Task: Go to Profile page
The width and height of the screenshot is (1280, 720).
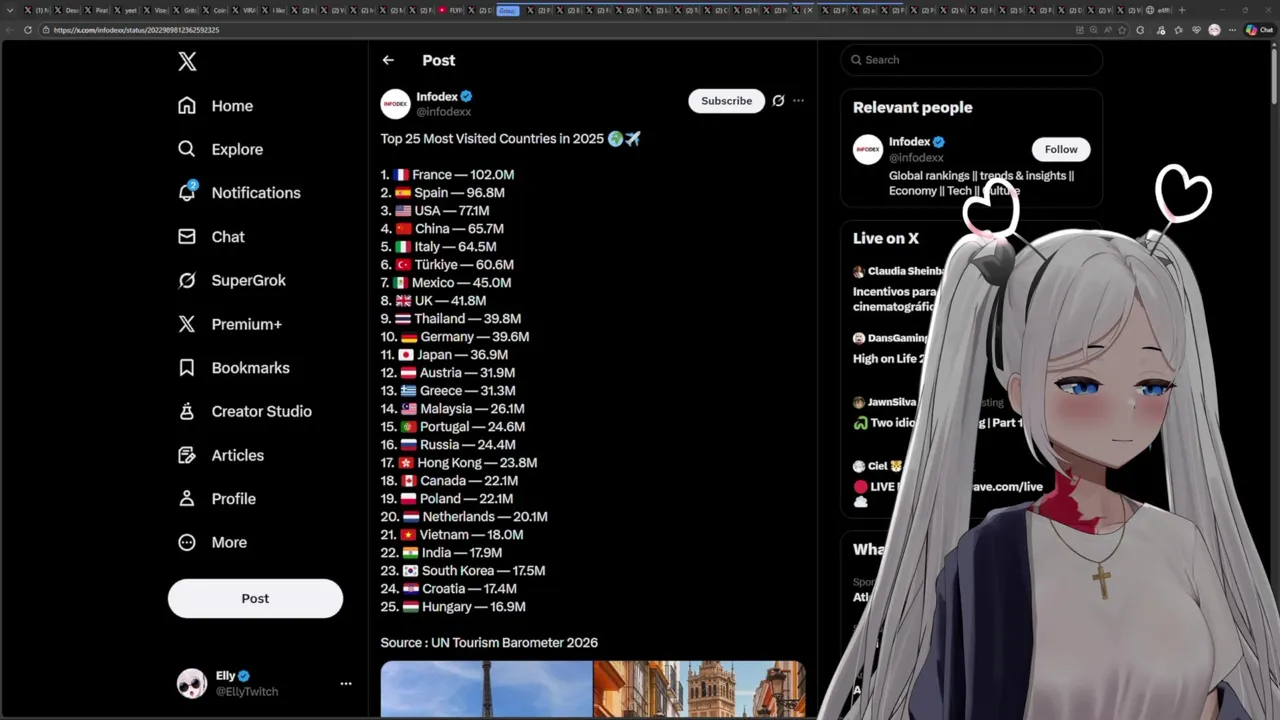Action: (216, 499)
